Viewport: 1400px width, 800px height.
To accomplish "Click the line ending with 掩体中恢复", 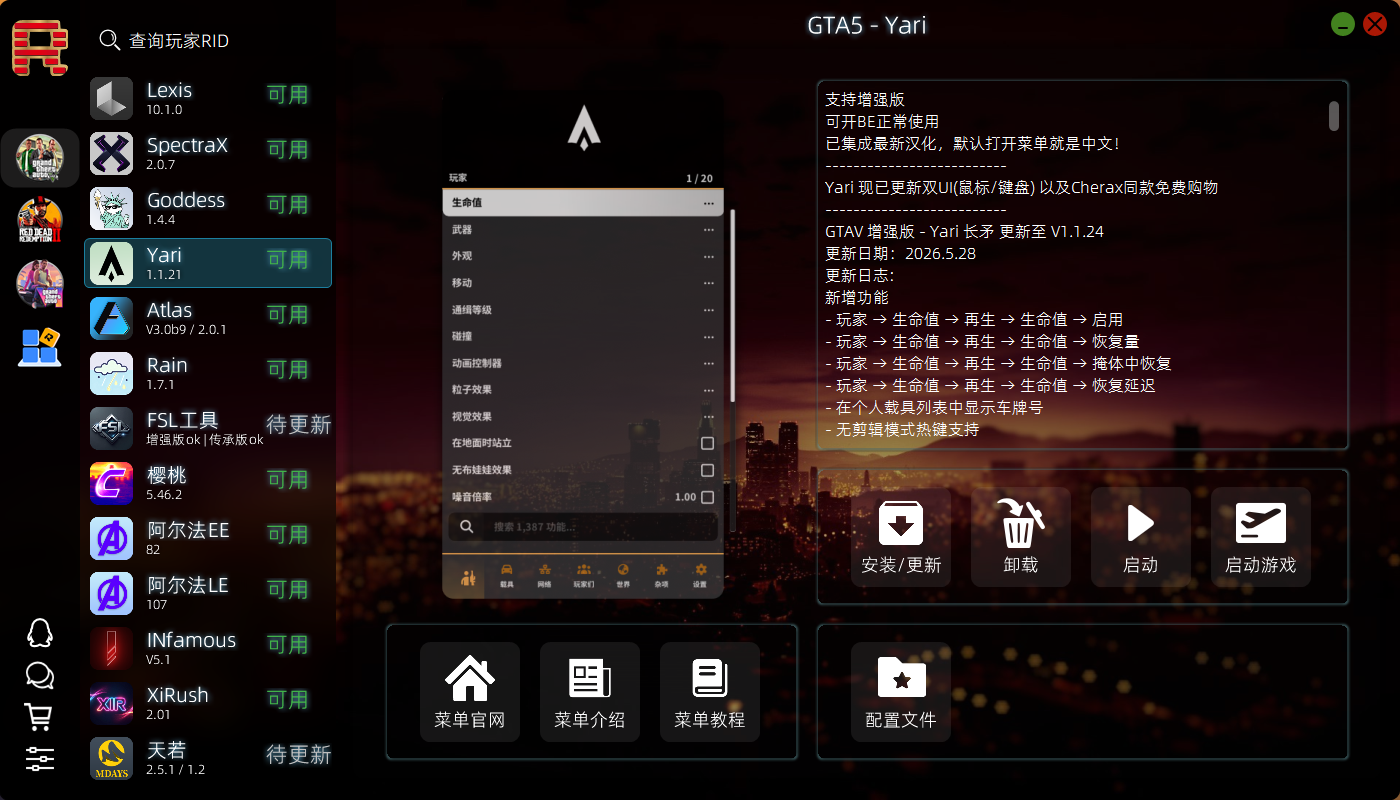I will coord(998,364).
